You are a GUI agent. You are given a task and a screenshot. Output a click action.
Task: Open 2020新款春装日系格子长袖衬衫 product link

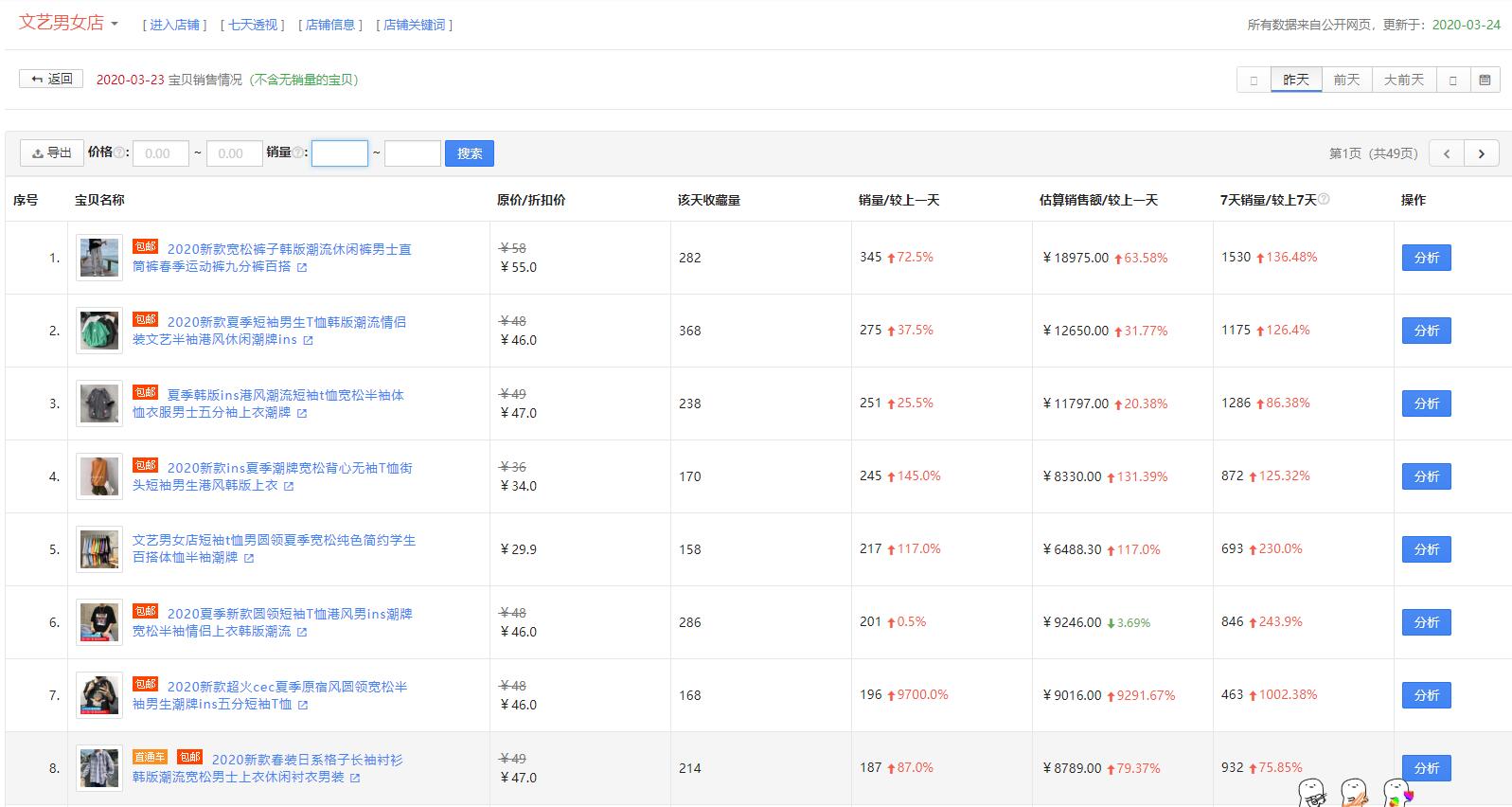[268, 768]
